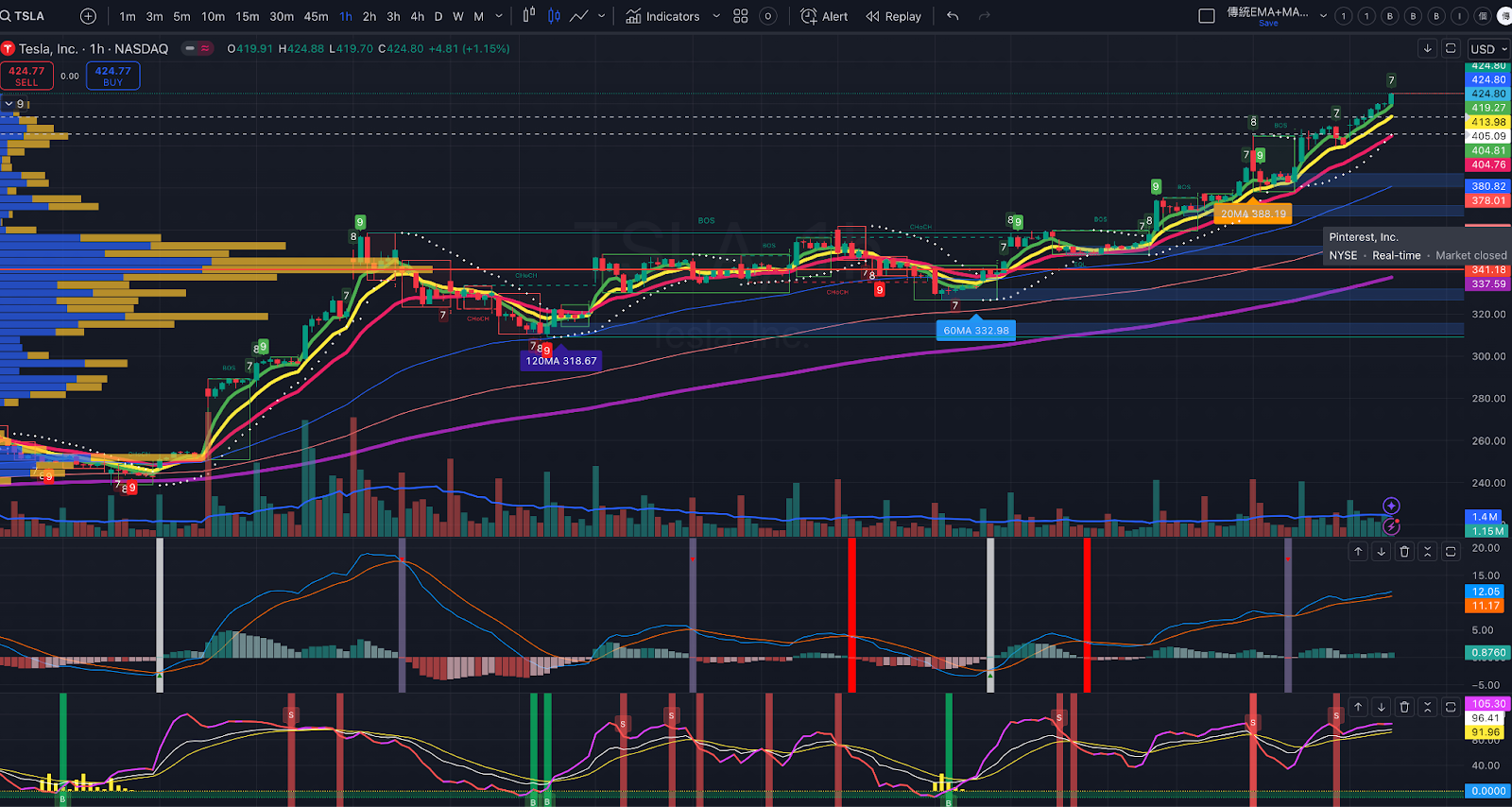Image resolution: width=1512 pixels, height=807 pixels.
Task: Expand the collapsed indicator legend showing 9
Action: pos(14,104)
